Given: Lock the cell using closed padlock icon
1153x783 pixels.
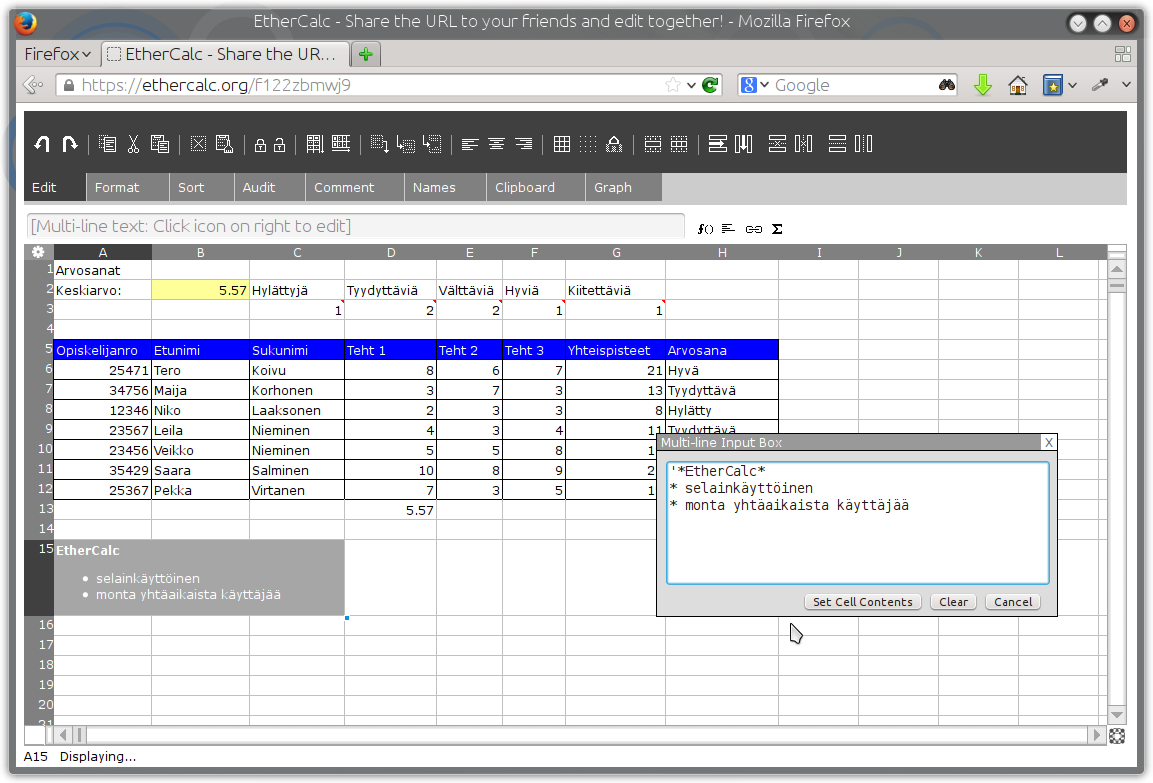Looking at the screenshot, I should tap(260, 145).
